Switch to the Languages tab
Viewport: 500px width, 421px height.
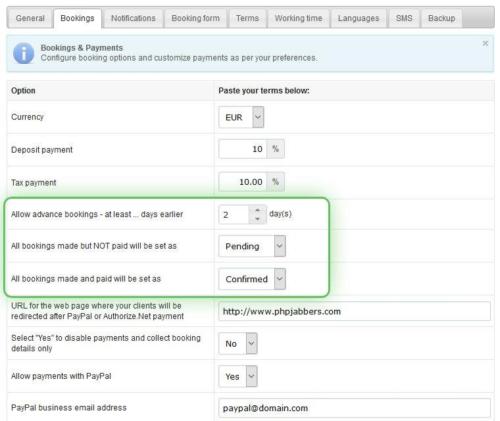(358, 18)
